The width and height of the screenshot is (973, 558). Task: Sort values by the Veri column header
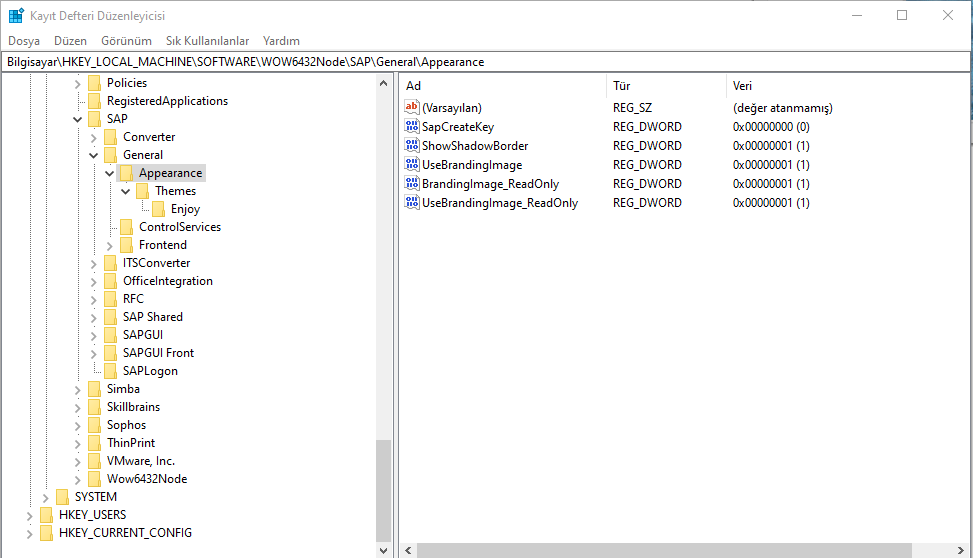pyautogui.click(x=848, y=86)
